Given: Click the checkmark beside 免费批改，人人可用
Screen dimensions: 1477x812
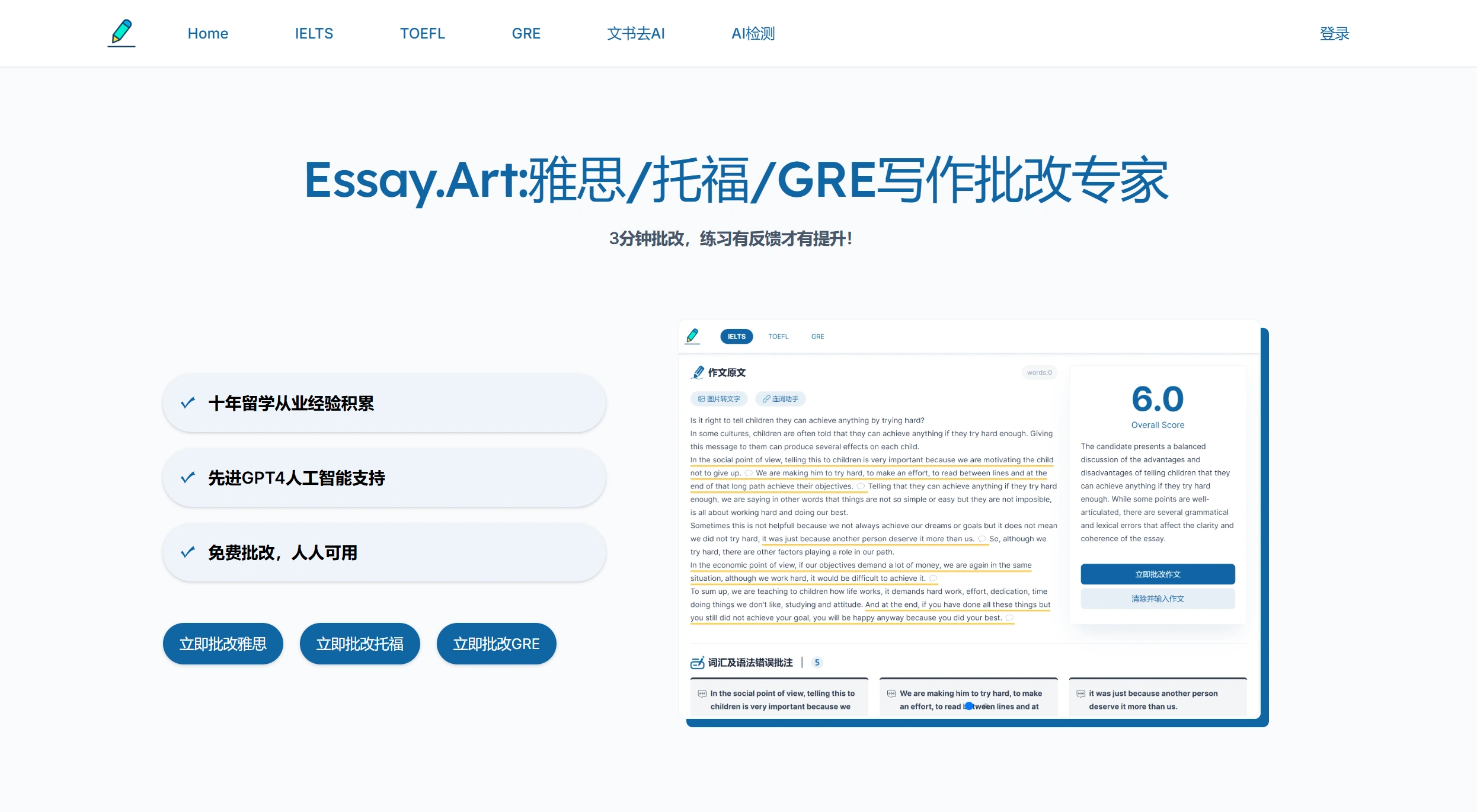Looking at the screenshot, I should (x=188, y=552).
